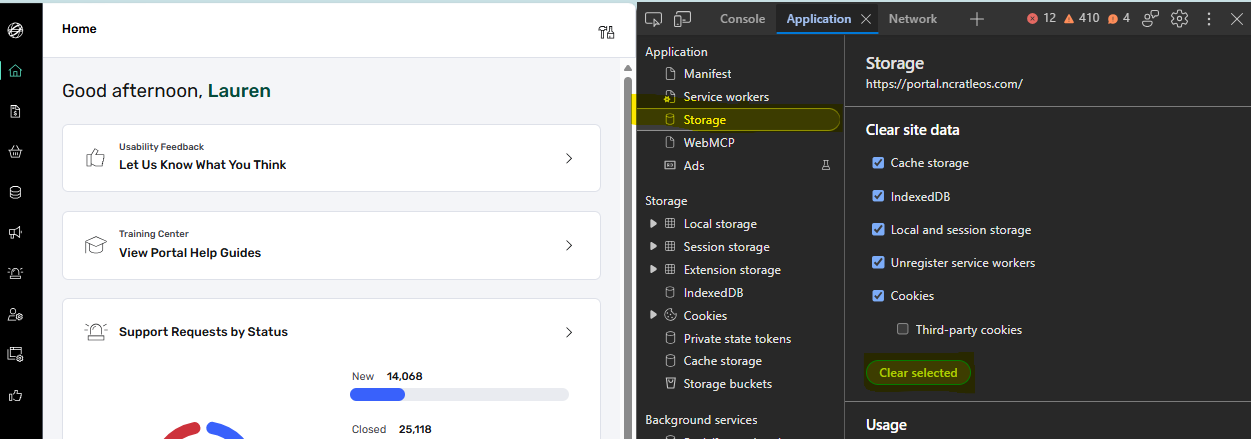Open DevTools settings gear
The height and width of the screenshot is (439, 1251).
coord(1180,18)
